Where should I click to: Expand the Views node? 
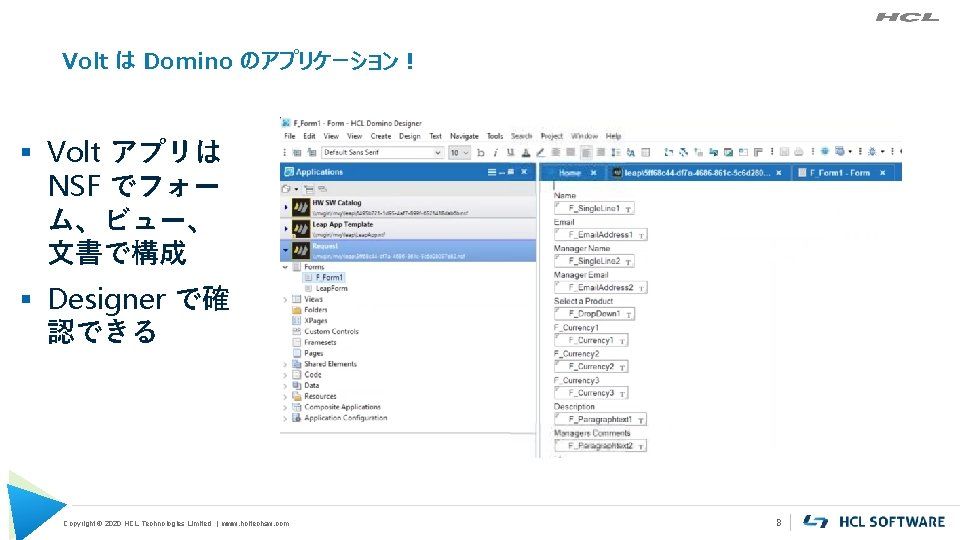pyautogui.click(x=285, y=299)
